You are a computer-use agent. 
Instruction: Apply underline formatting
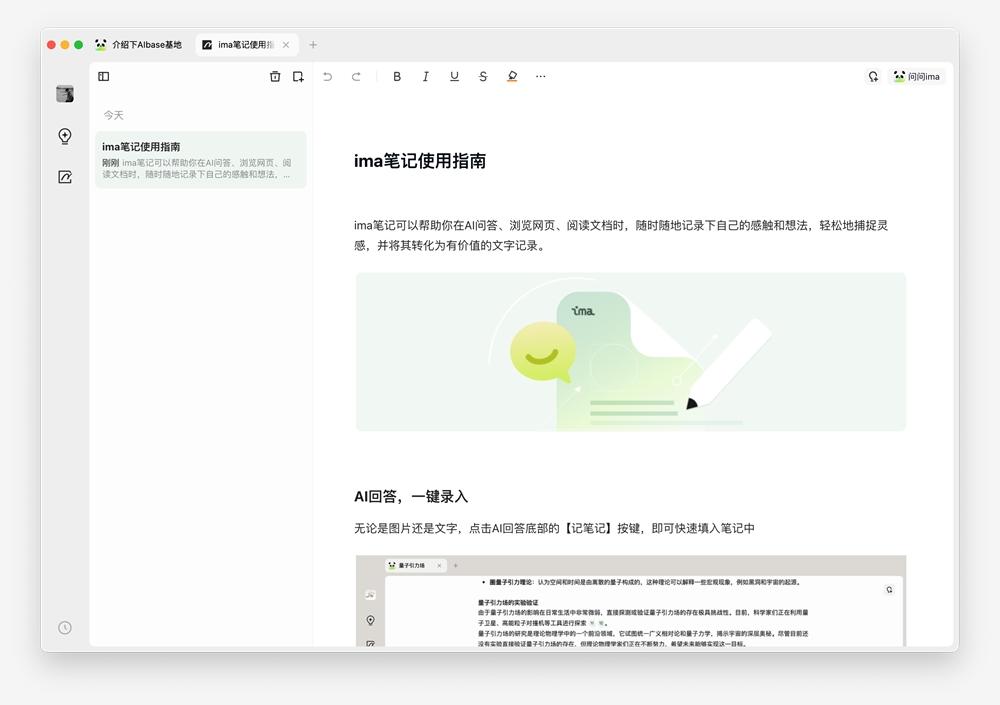454,76
